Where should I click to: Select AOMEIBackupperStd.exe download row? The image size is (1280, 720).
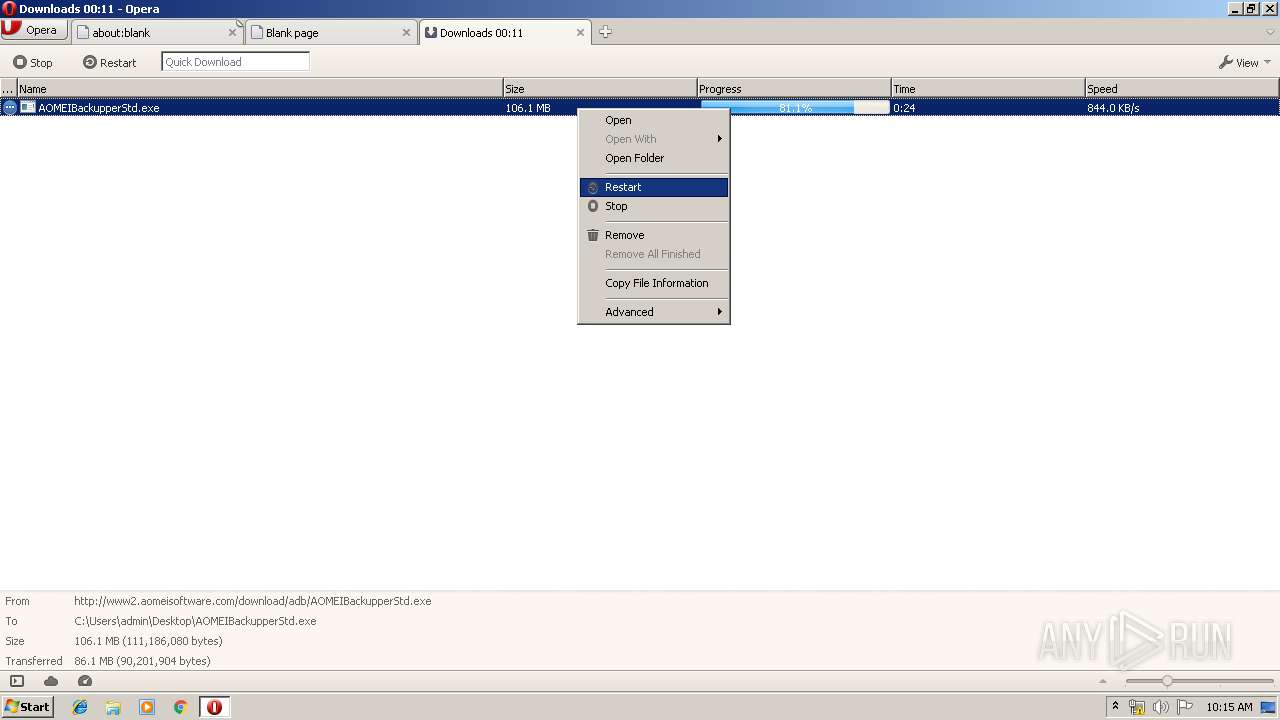640,107
